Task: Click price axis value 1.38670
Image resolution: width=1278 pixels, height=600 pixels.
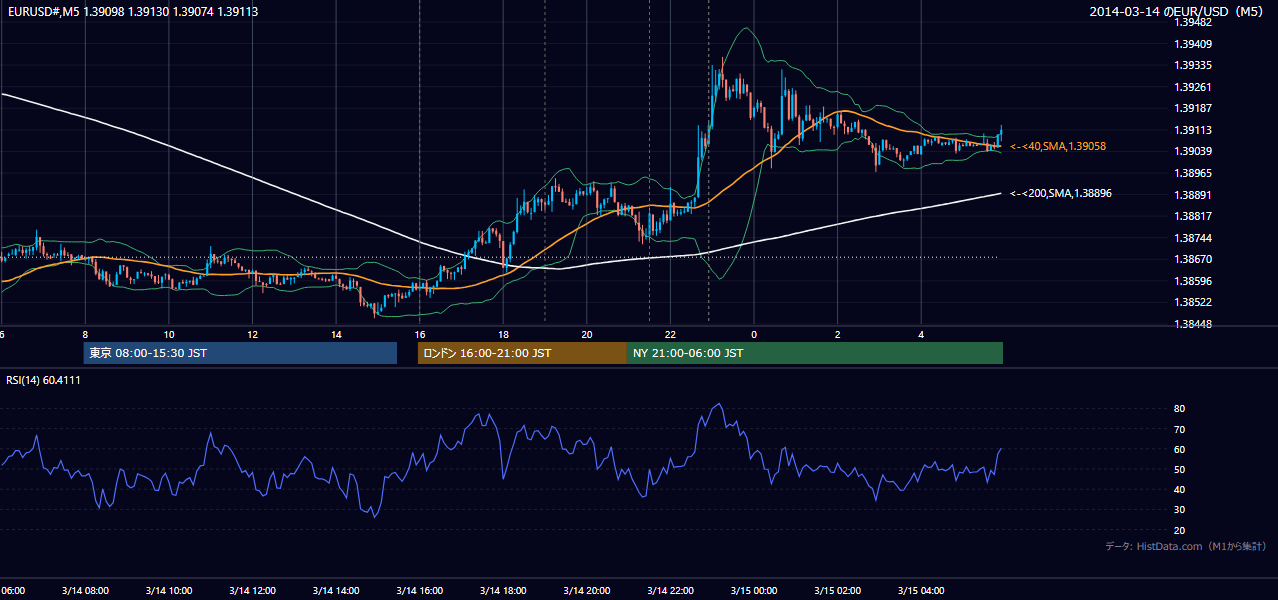Action: pos(1193,259)
